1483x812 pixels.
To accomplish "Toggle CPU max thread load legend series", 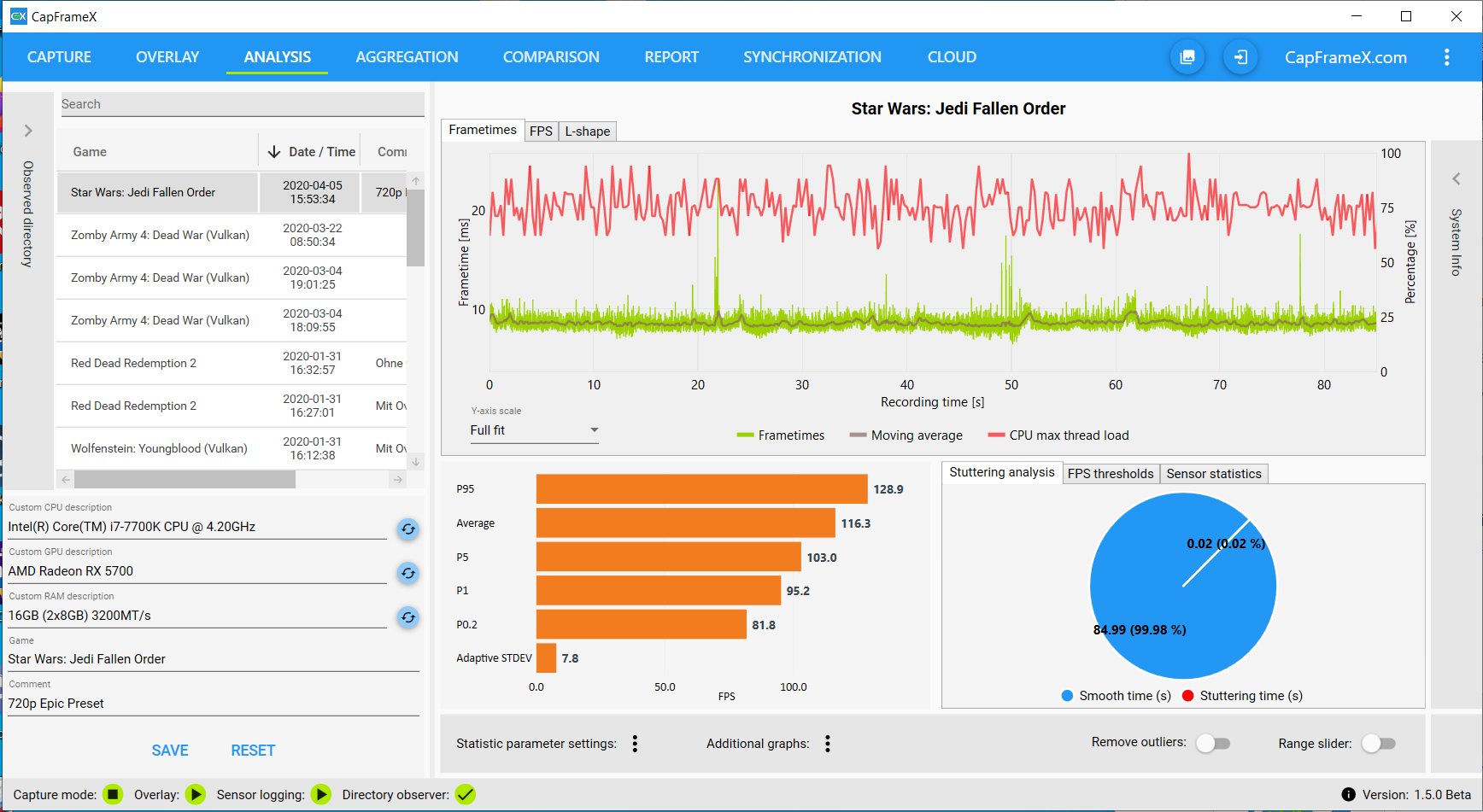I will tap(1058, 435).
